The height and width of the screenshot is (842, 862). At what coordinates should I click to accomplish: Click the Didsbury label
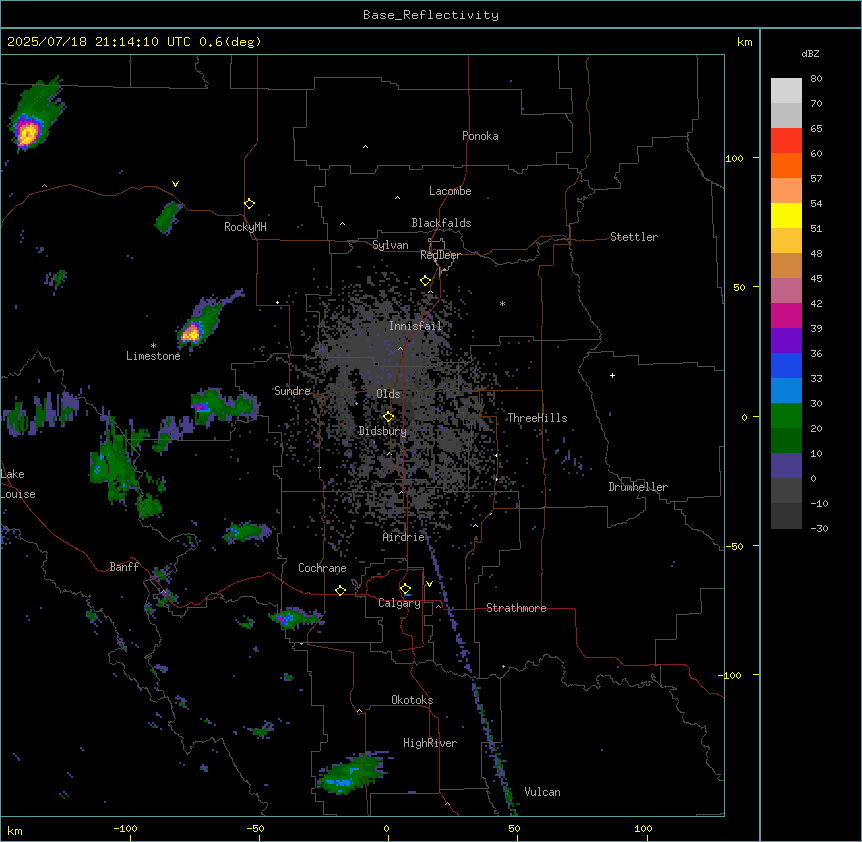383,431
